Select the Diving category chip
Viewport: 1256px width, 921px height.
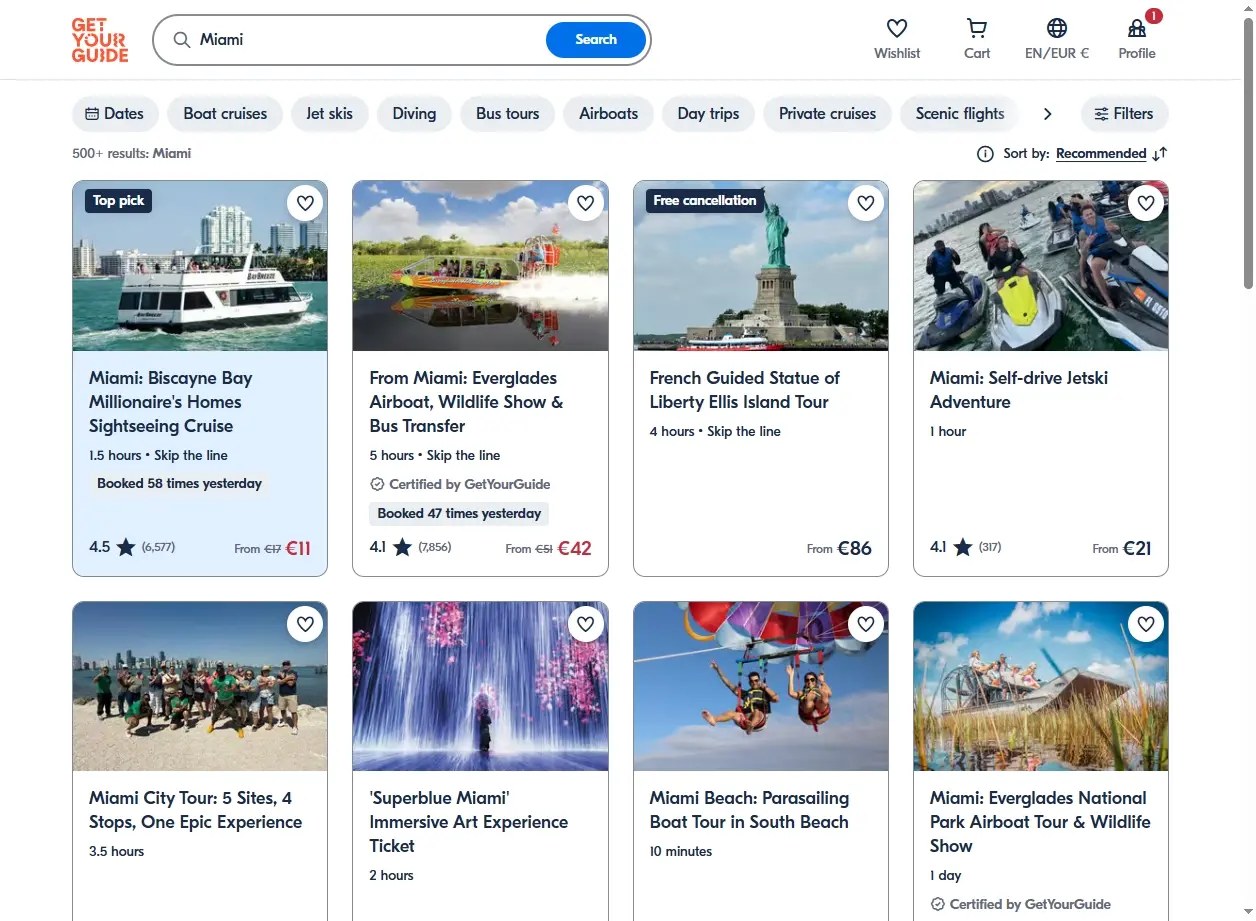(414, 114)
